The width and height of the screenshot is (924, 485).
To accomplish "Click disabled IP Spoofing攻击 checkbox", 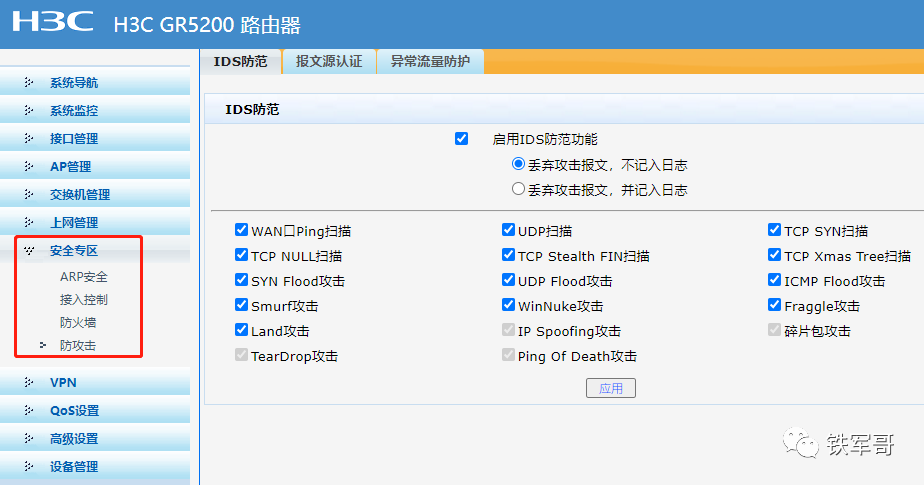I will [x=508, y=329].
